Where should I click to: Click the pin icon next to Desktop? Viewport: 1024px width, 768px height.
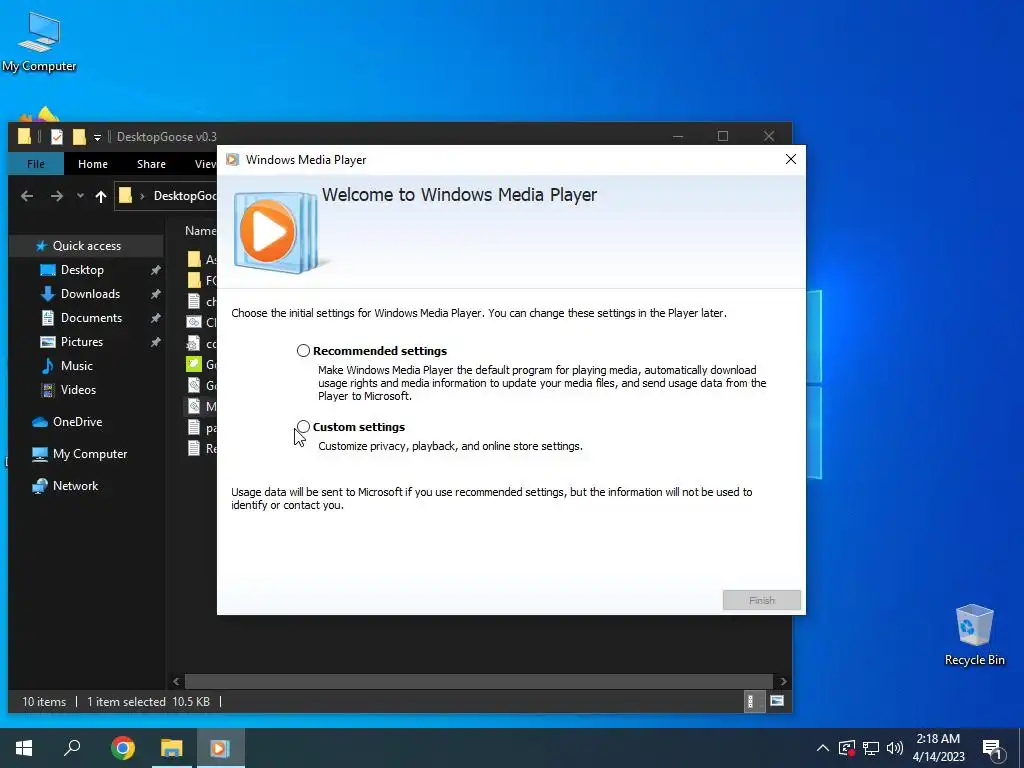155,270
